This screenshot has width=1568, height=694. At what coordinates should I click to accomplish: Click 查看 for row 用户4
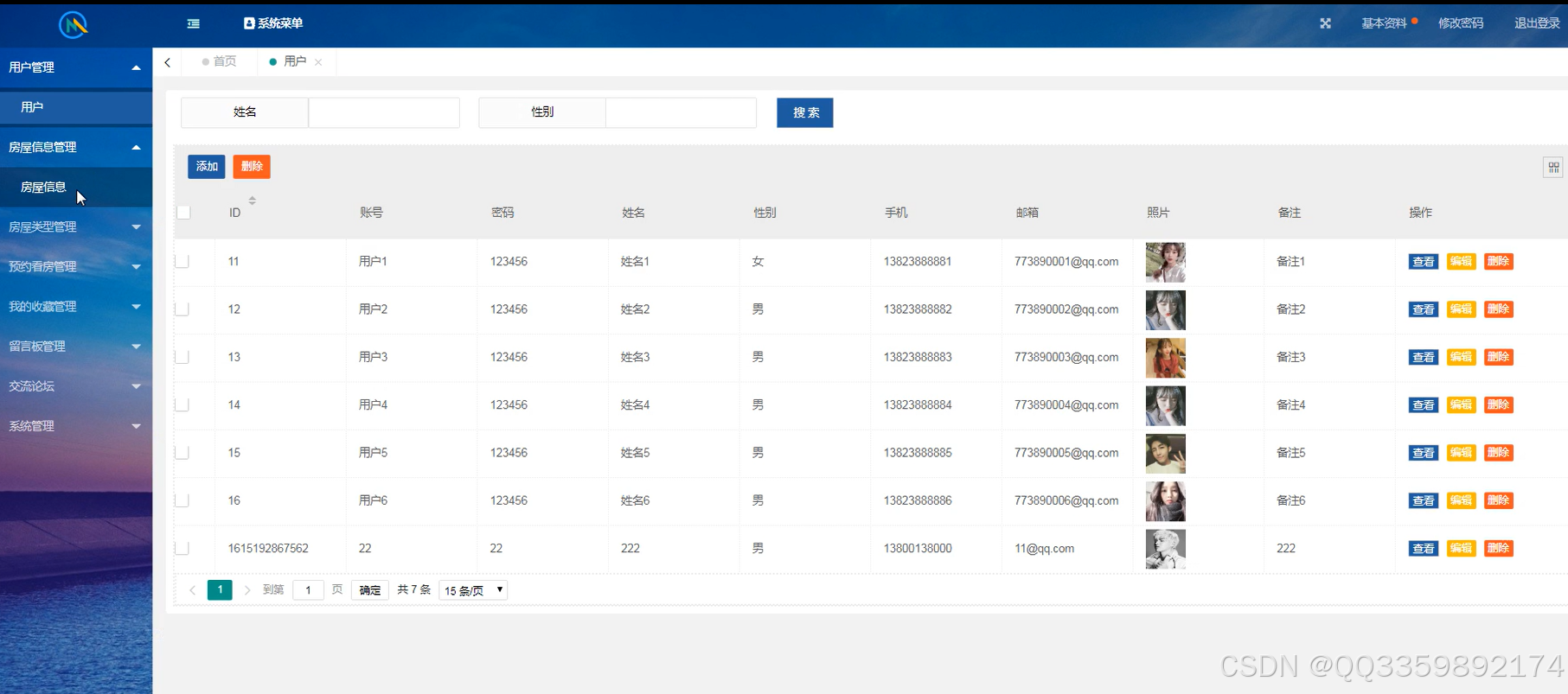1423,405
